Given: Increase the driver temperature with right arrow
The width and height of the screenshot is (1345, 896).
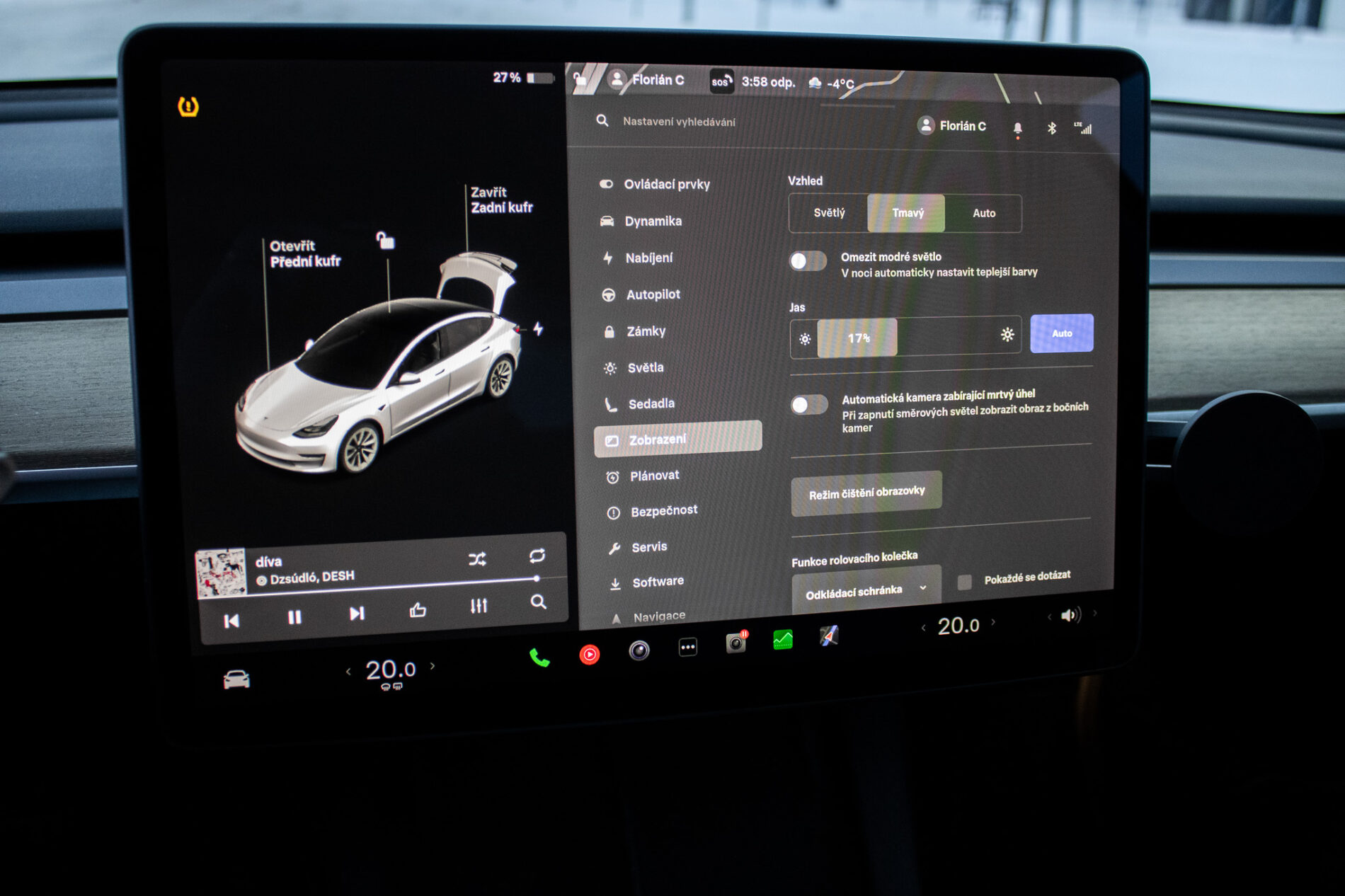Looking at the screenshot, I should [433, 666].
